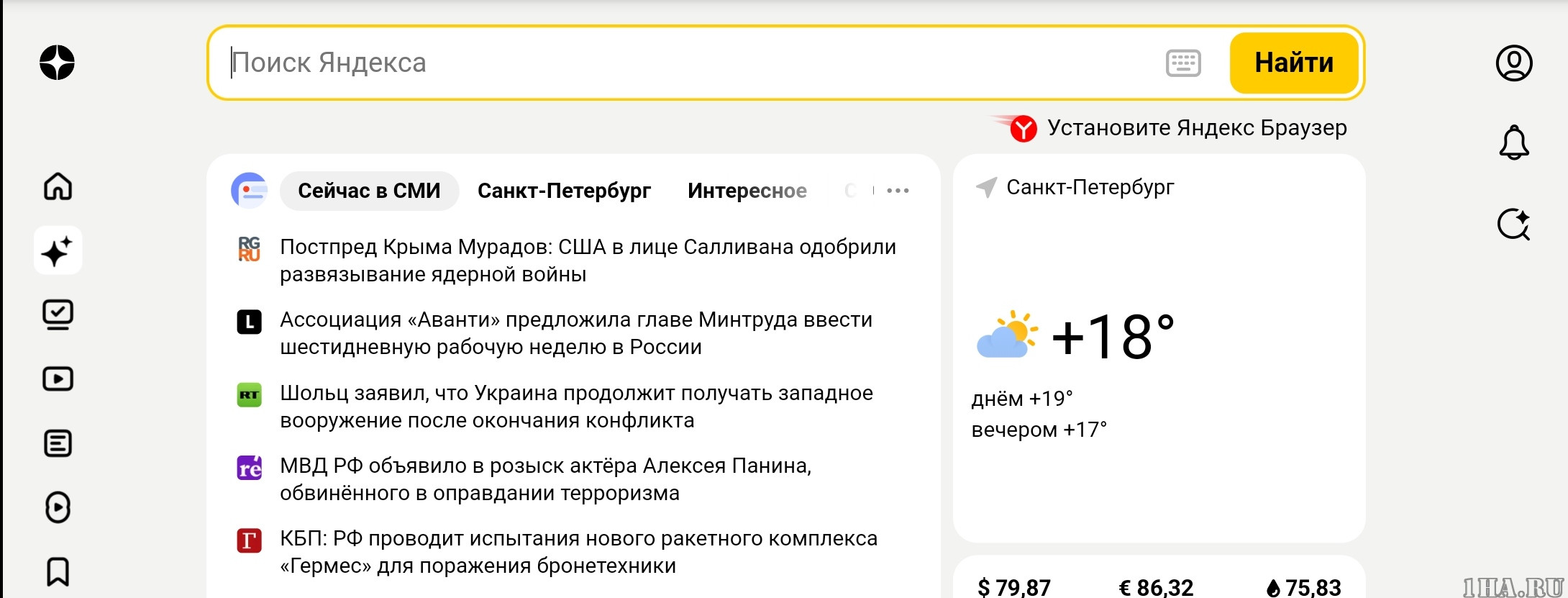Open the user profile account icon
Viewport: 1568px width, 598px height.
tap(1514, 63)
